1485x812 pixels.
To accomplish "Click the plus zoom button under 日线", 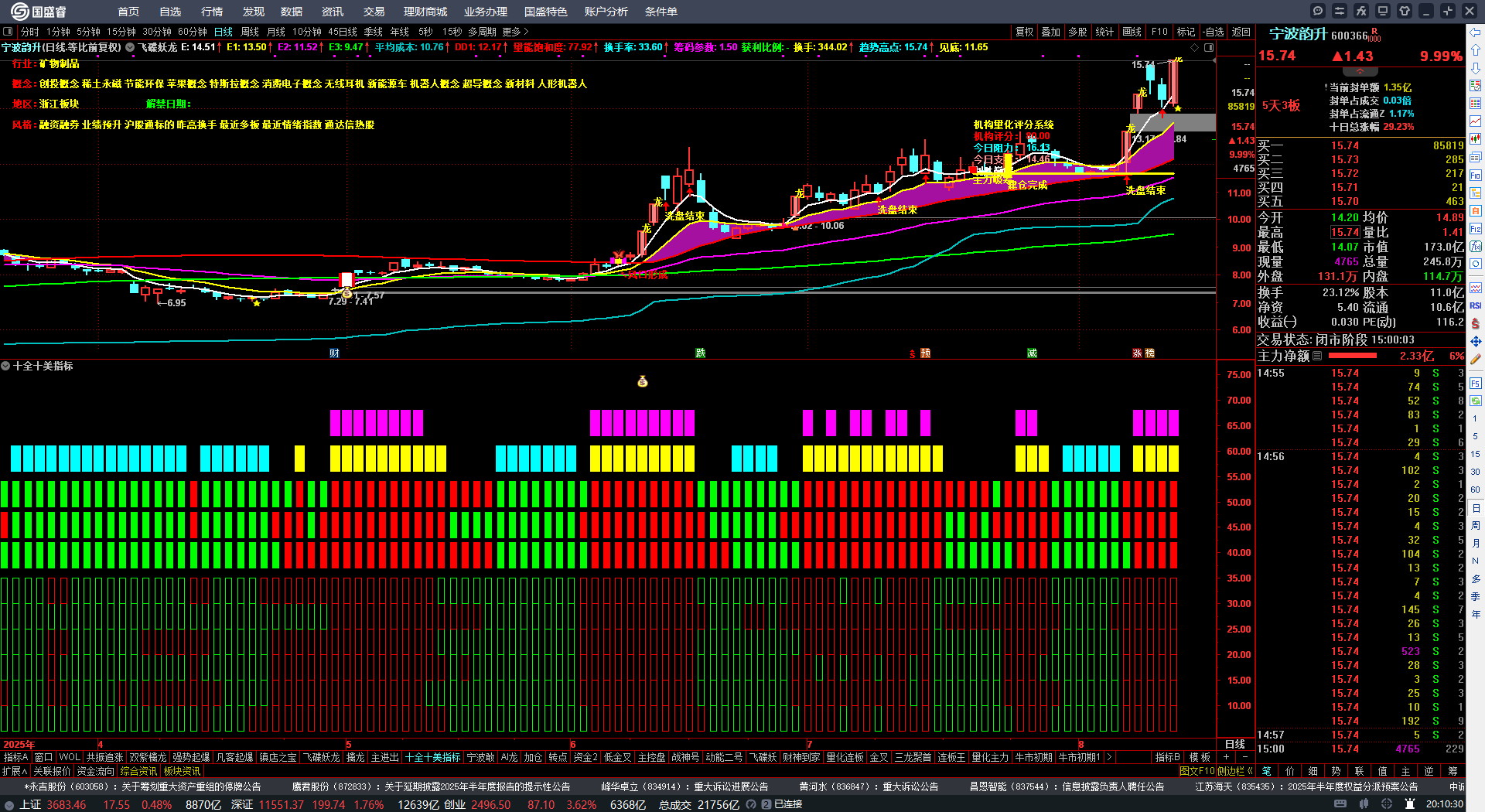I will coord(1226,757).
